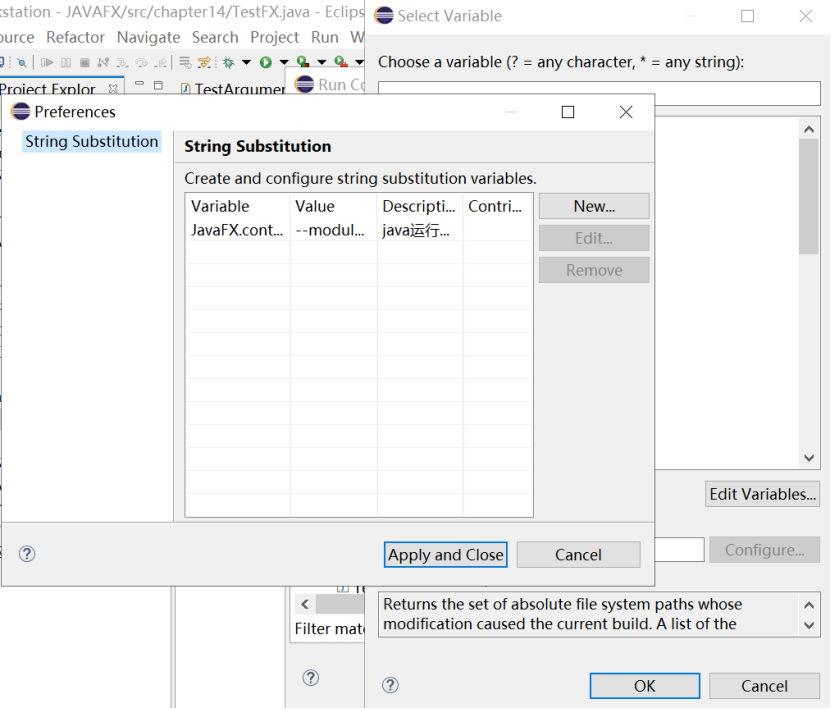Click the Resume debug icon in the toolbar
831x709 pixels.
tap(47, 62)
